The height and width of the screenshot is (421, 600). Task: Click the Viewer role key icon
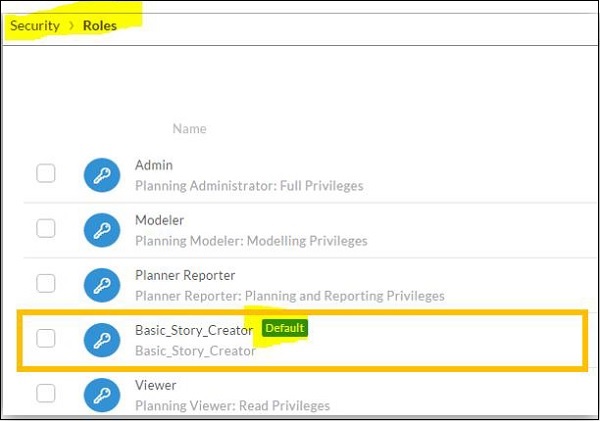pyautogui.click(x=102, y=394)
